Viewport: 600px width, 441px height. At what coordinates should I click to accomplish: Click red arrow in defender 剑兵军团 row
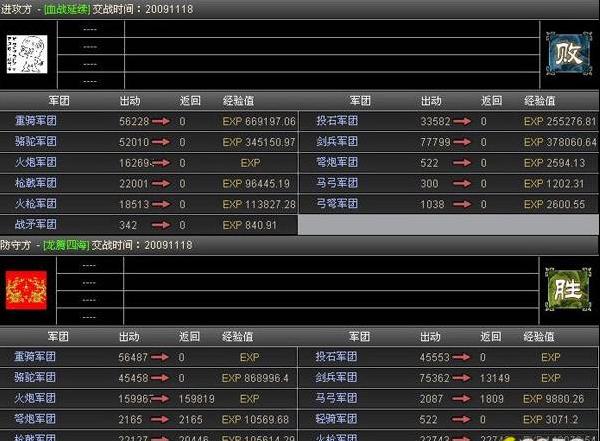click(x=460, y=378)
